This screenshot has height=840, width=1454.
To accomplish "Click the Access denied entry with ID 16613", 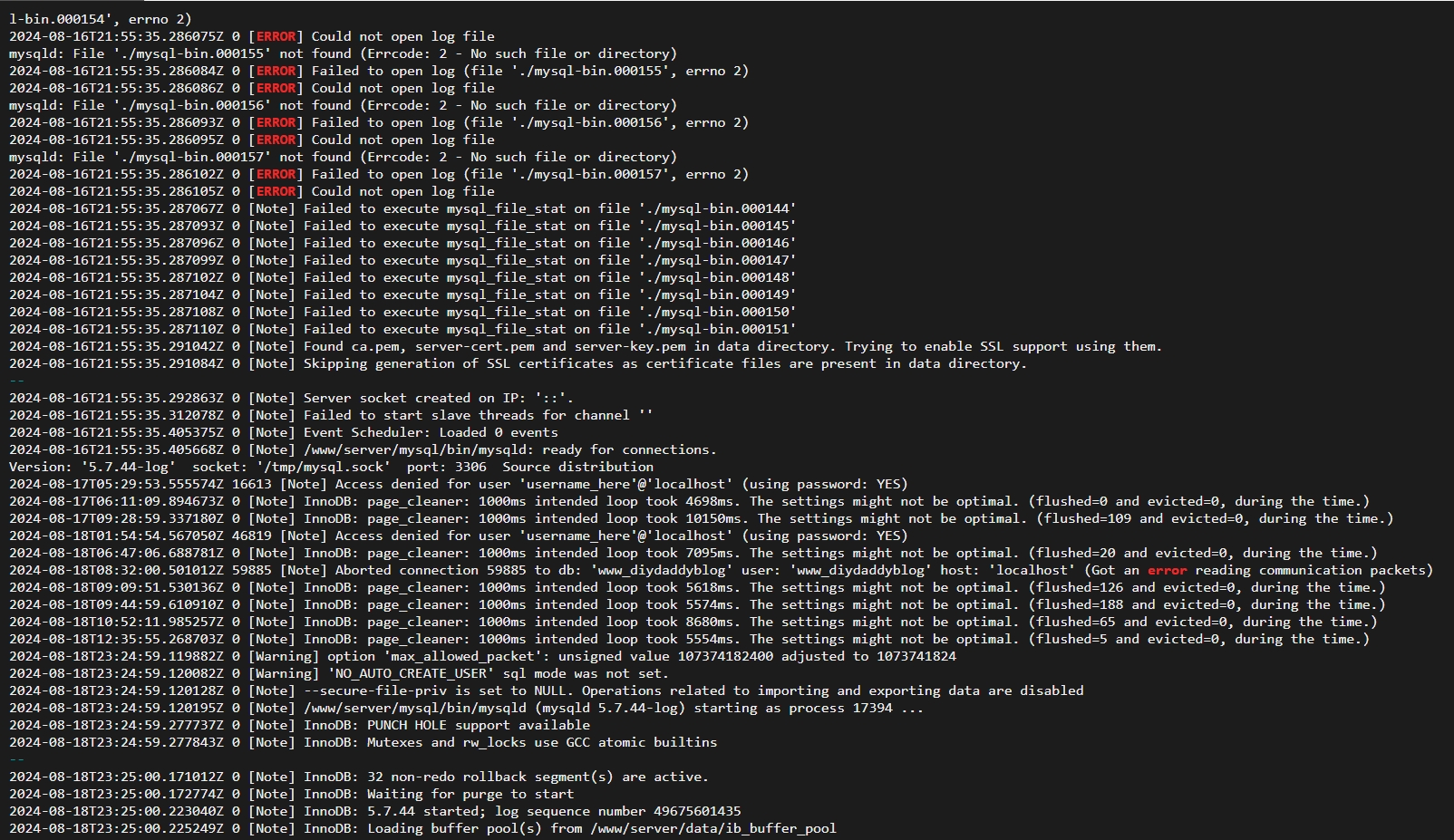I will (x=458, y=484).
